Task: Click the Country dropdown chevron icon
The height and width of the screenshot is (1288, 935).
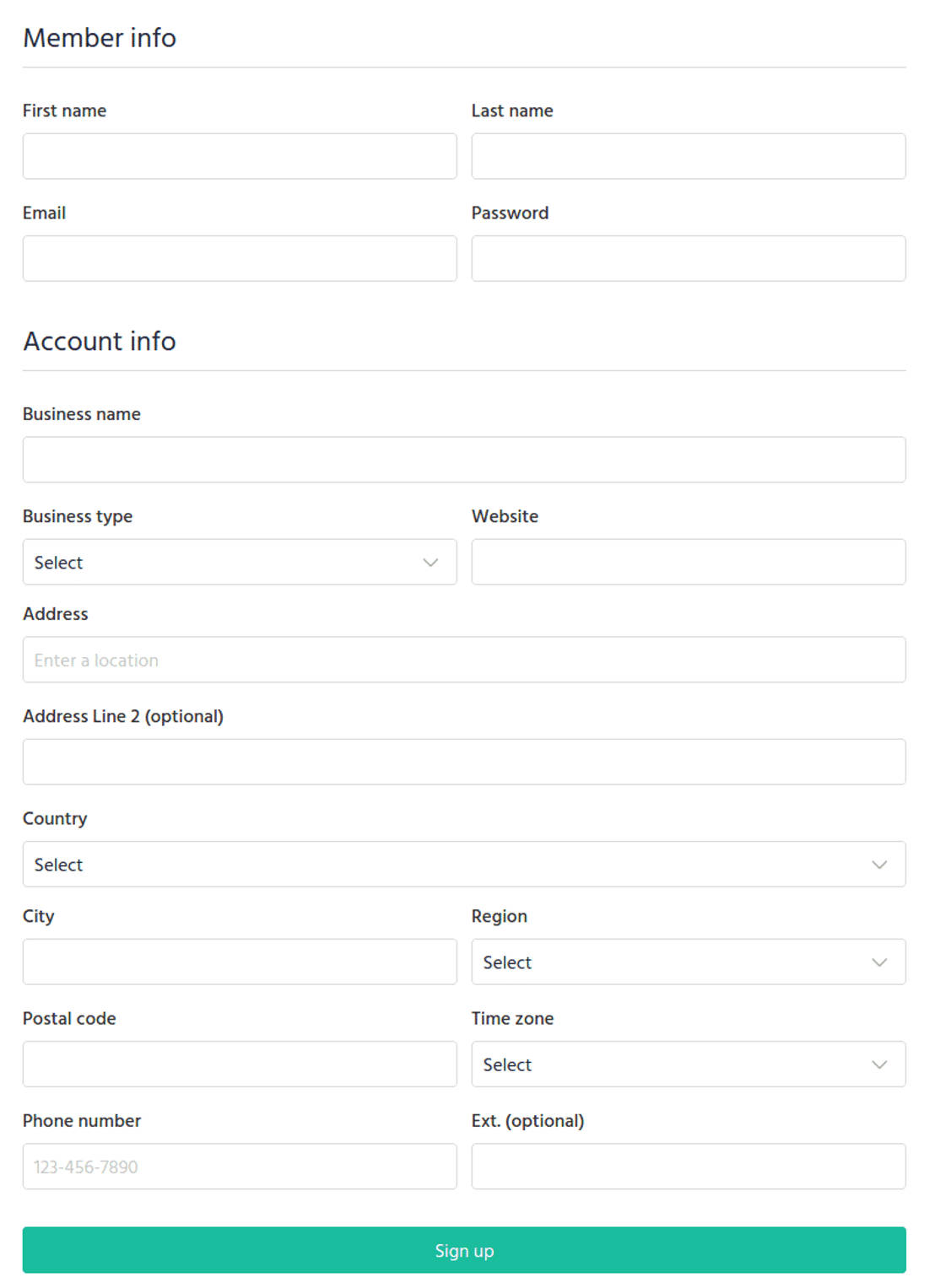Action: 879,865
